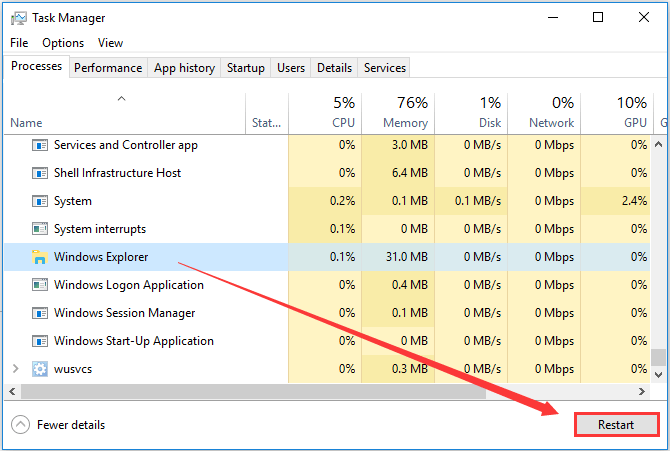
Task: Select the Services and Controller app row
Action: click(x=327, y=145)
